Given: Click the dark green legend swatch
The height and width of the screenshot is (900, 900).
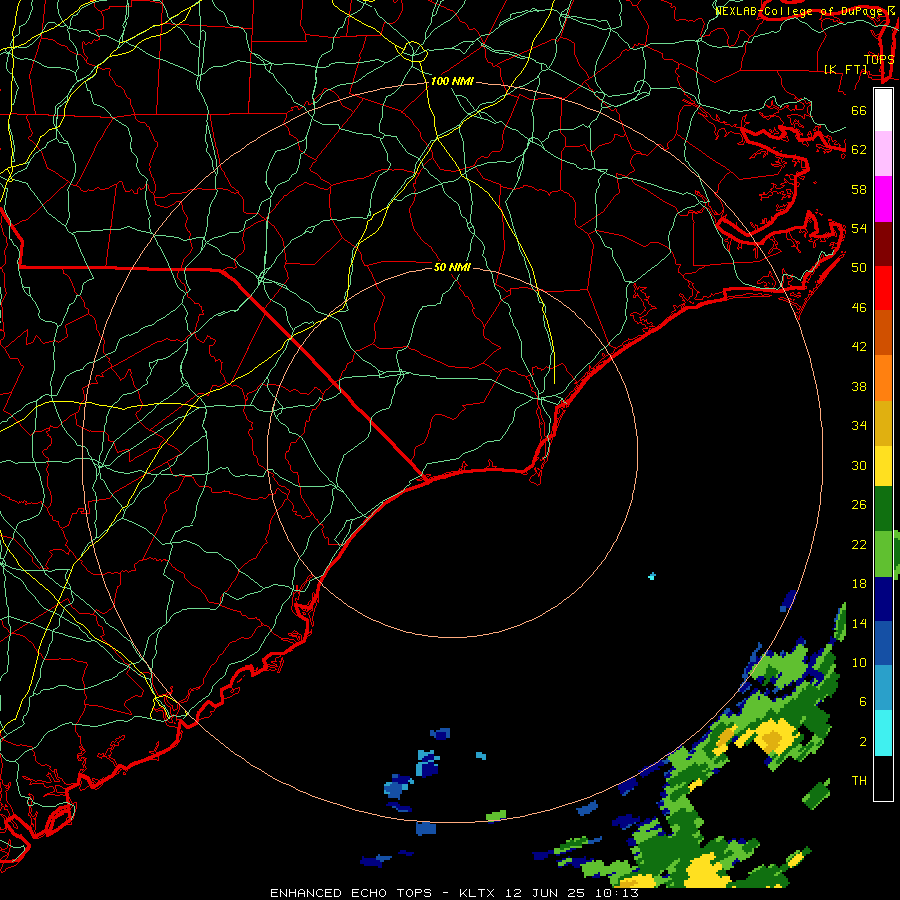Looking at the screenshot, I should coord(883,509).
